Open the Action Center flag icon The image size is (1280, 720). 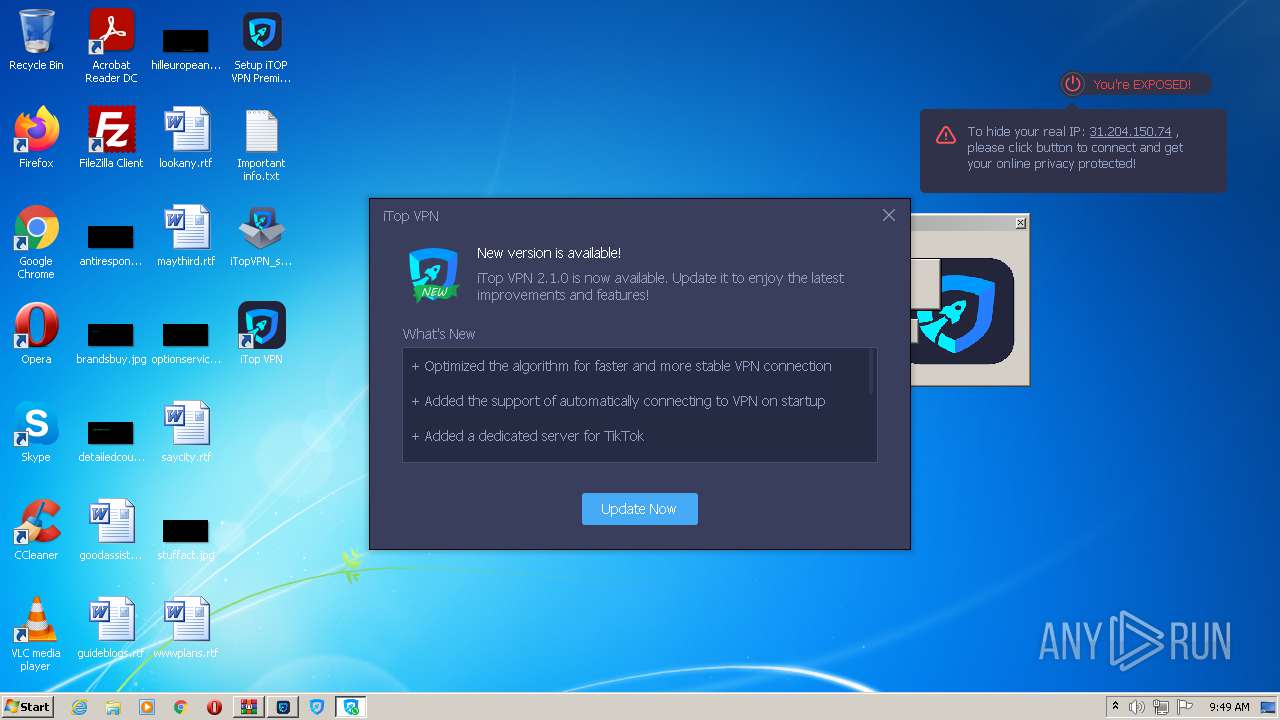[x=1185, y=707]
